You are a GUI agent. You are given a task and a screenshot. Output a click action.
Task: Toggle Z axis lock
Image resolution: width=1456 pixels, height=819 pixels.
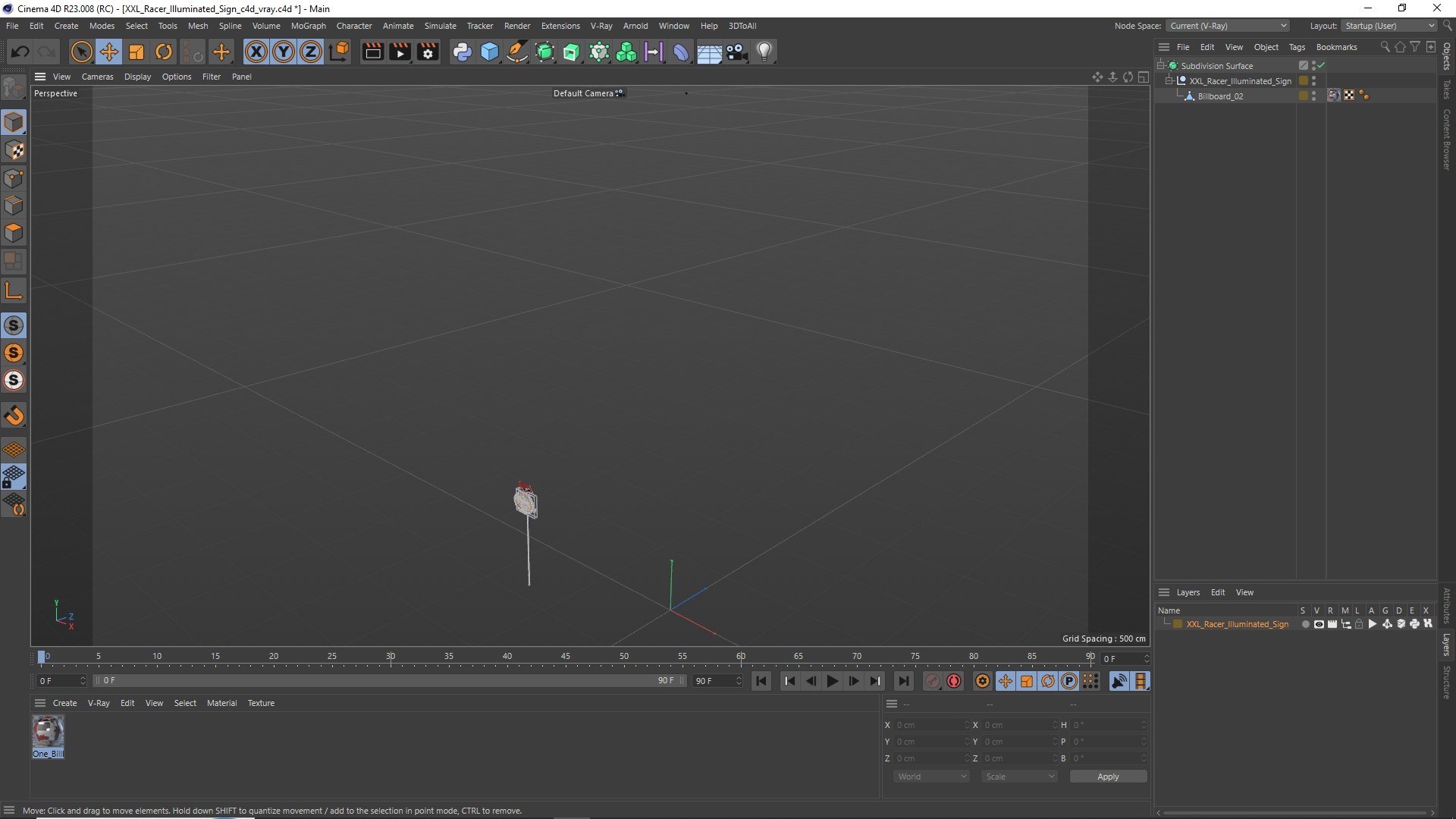pyautogui.click(x=311, y=52)
